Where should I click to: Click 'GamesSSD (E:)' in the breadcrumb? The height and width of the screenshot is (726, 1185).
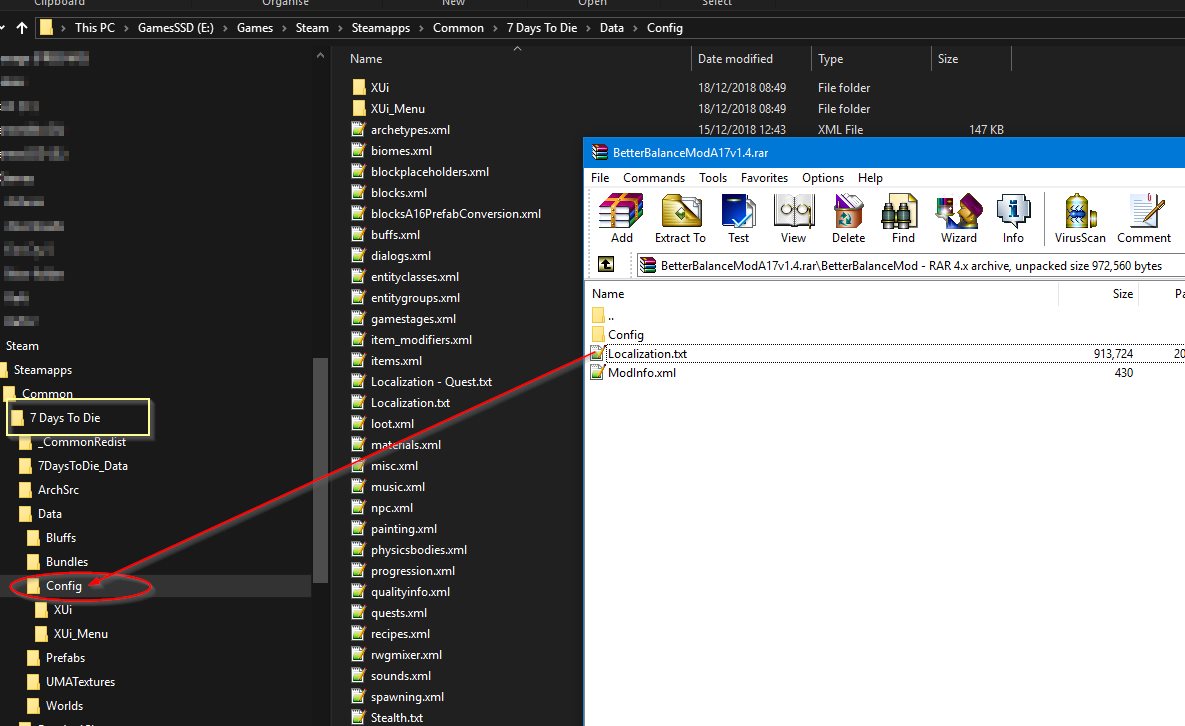[175, 28]
